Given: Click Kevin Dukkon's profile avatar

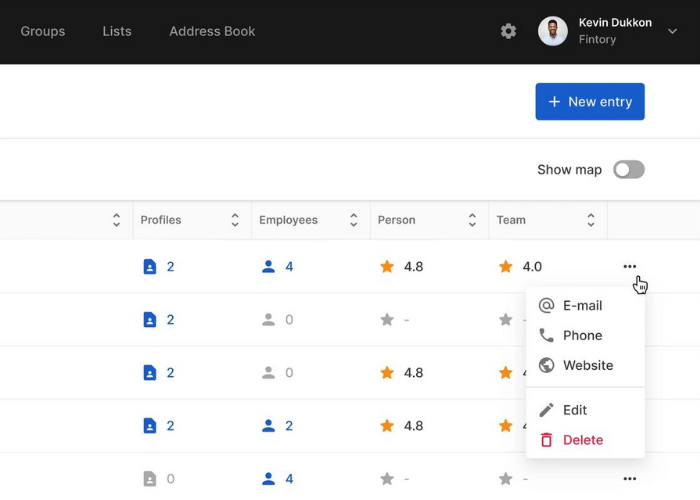Looking at the screenshot, I should (553, 31).
